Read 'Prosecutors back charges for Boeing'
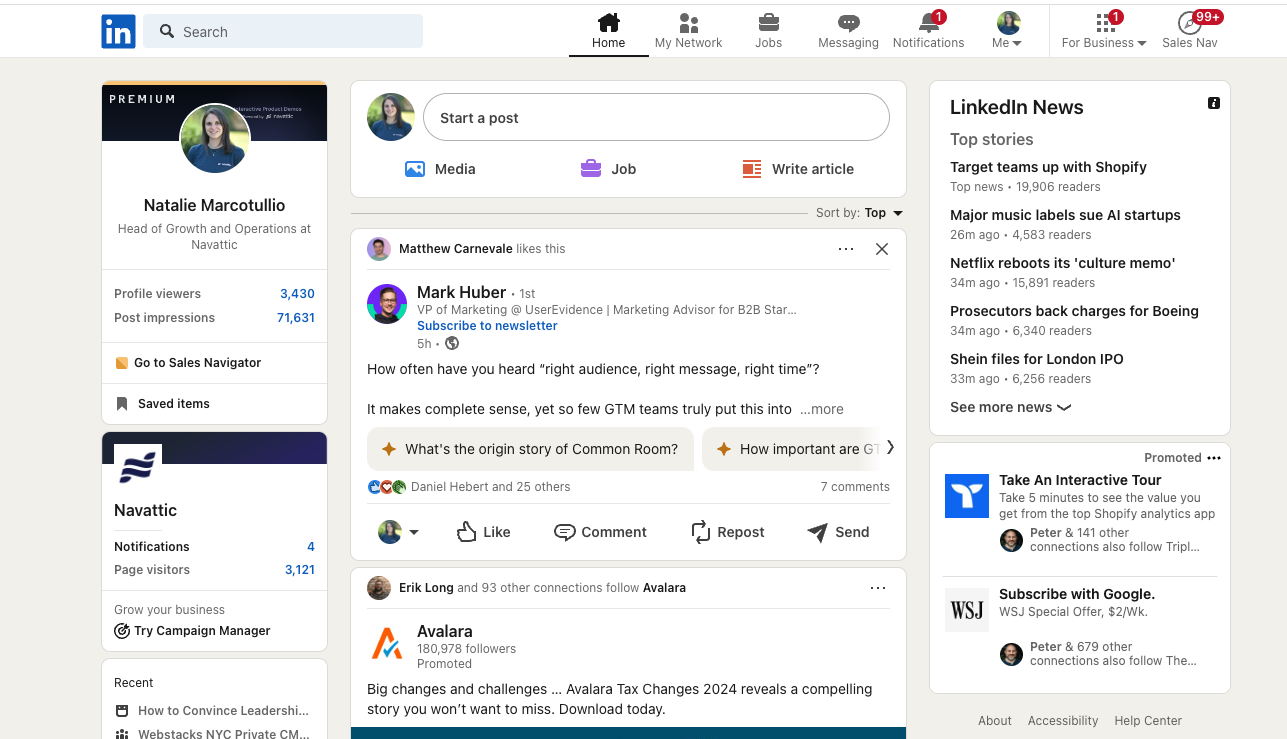 tap(1074, 311)
